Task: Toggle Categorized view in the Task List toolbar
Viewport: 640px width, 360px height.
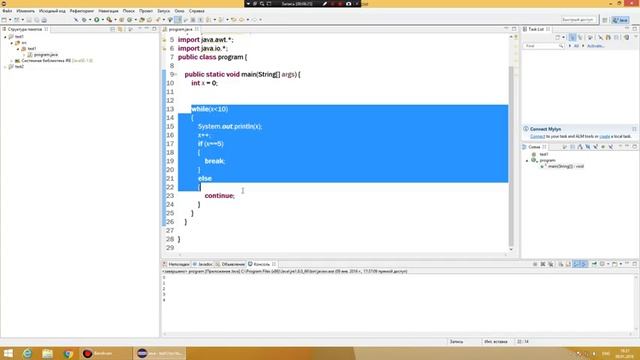Action: pyautogui.click(x=572, y=37)
